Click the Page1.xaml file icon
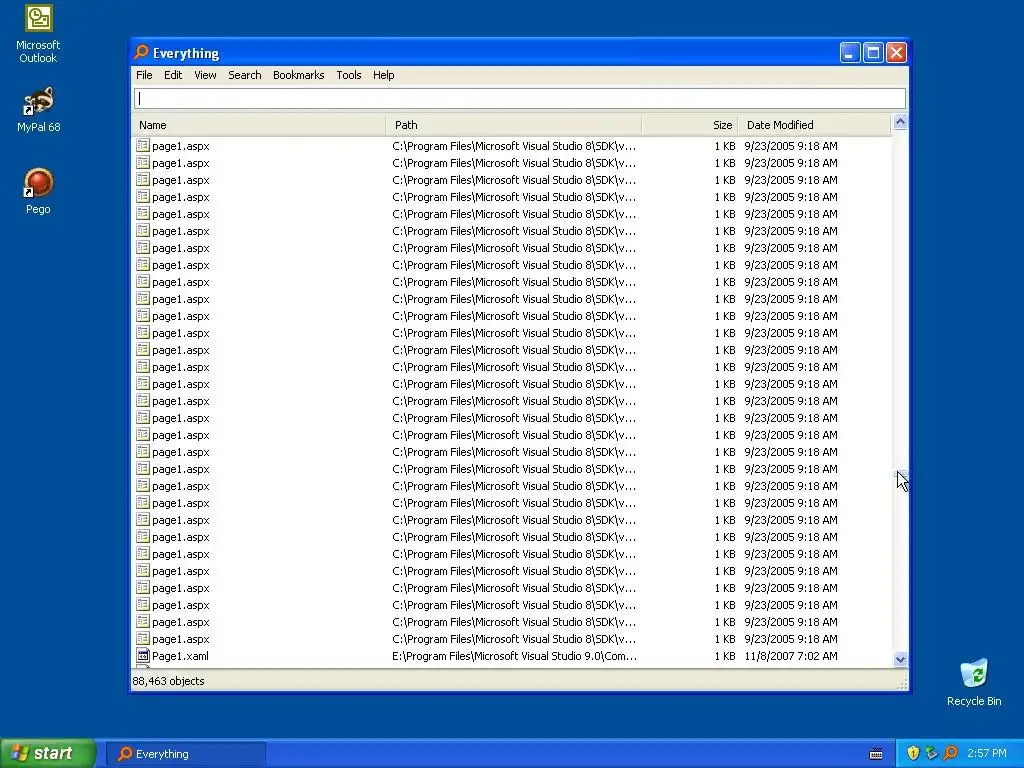This screenshot has width=1024, height=768. (x=142, y=656)
